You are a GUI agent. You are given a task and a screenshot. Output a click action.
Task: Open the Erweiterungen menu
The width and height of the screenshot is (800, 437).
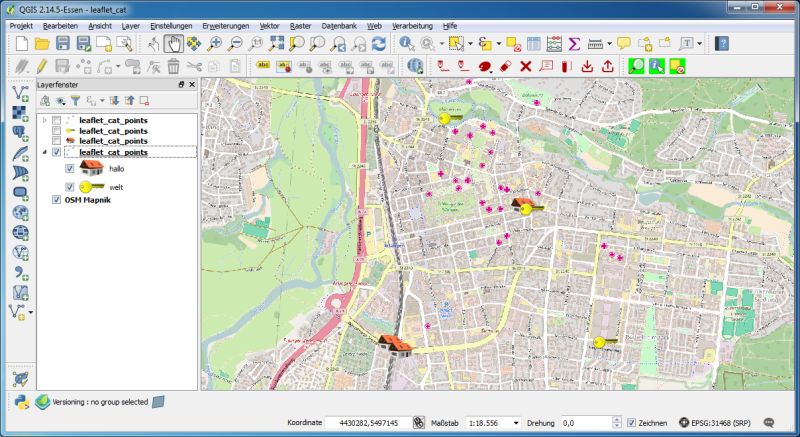point(226,26)
